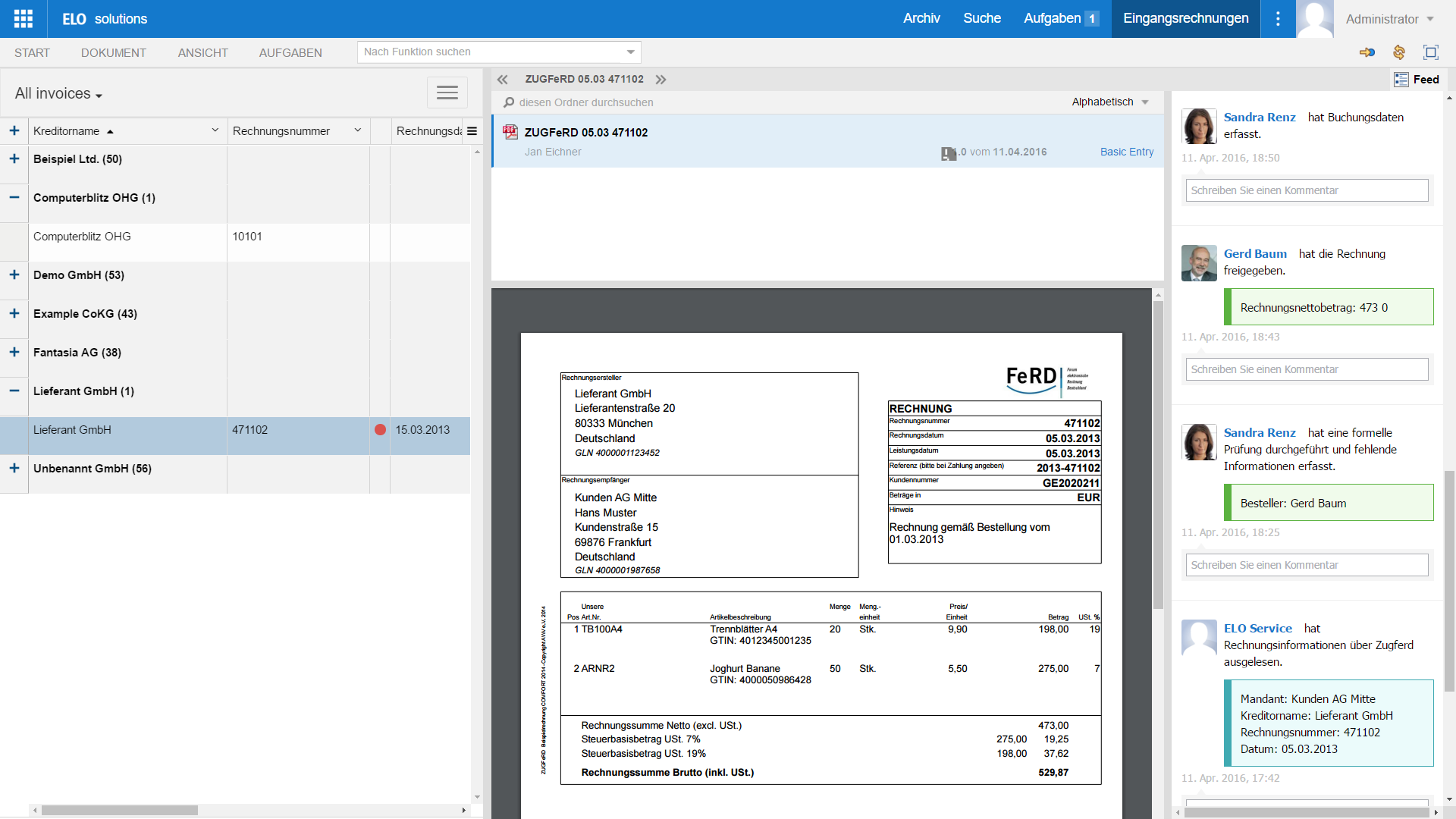This screenshot has height=819, width=1456.
Task: Go to previous document with double chevron
Action: click(x=503, y=80)
